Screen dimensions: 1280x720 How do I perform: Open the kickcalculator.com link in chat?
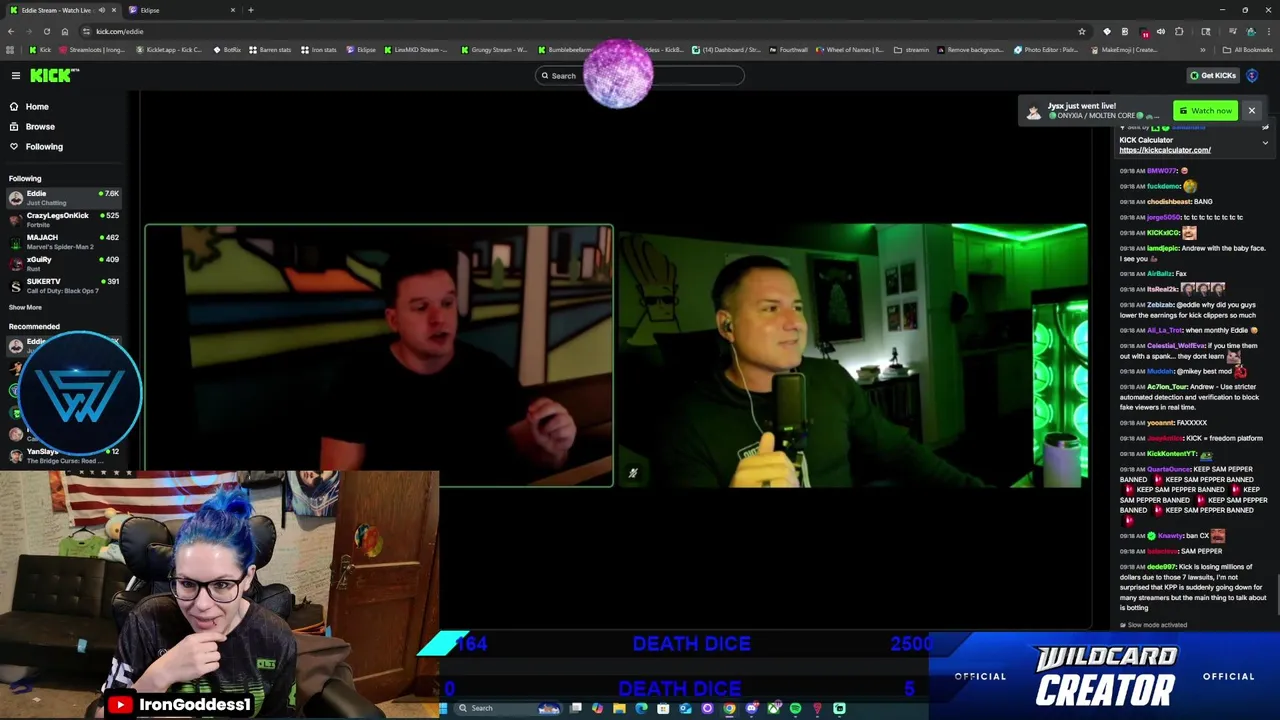point(1165,150)
